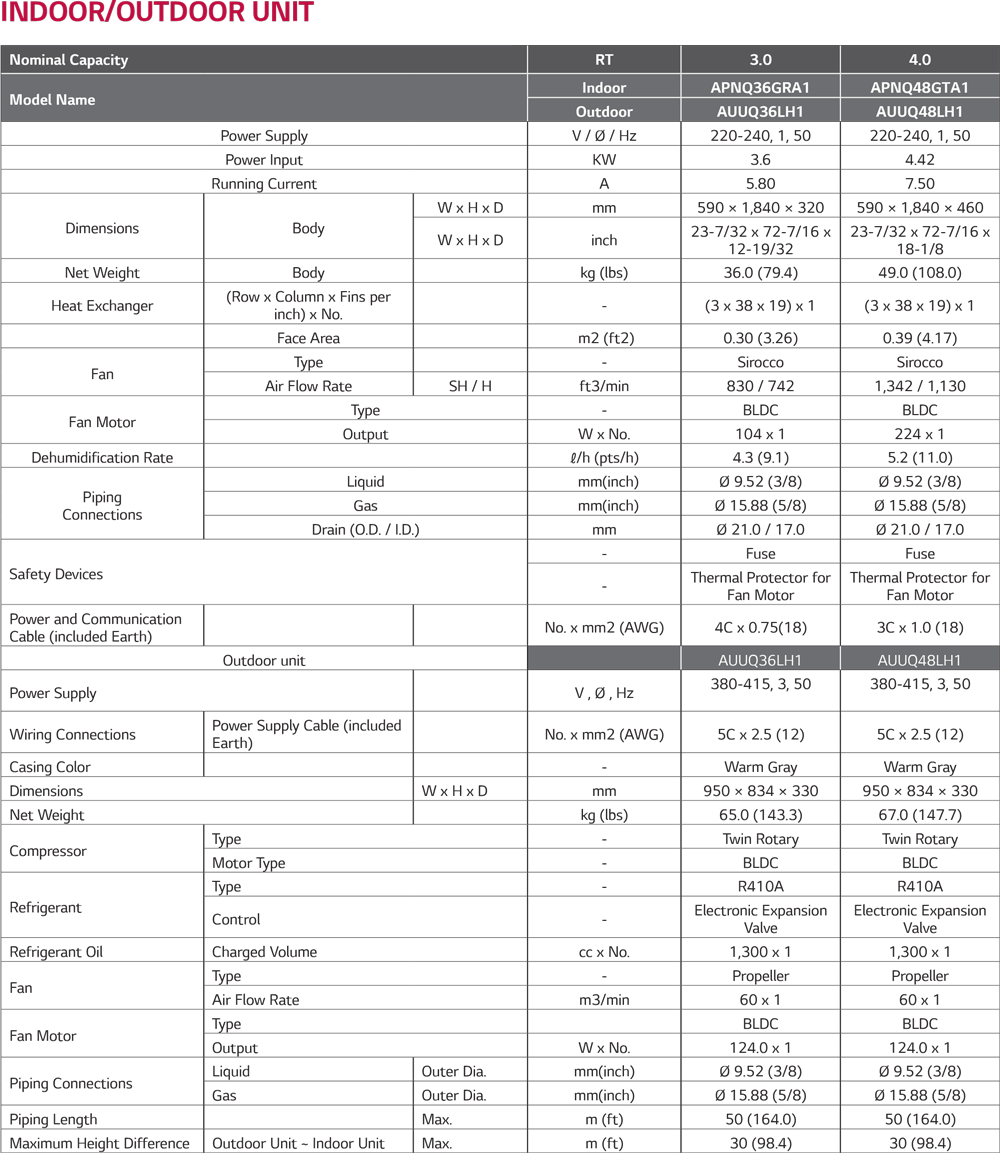Click dimension 590 × 1,840 × 460
This screenshot has height=1153, width=1000.
(919, 207)
